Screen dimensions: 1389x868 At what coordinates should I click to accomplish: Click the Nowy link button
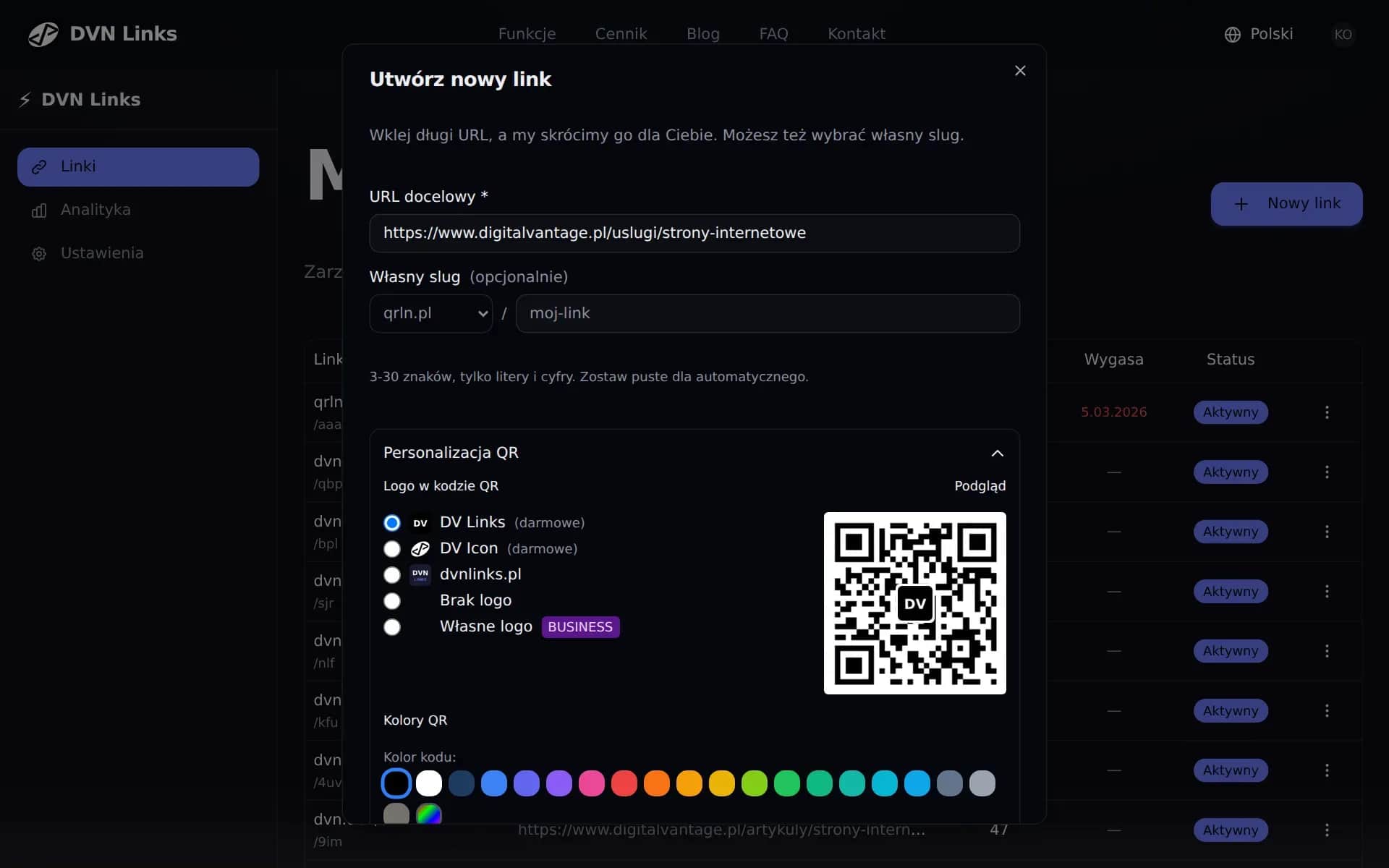click(x=1286, y=204)
